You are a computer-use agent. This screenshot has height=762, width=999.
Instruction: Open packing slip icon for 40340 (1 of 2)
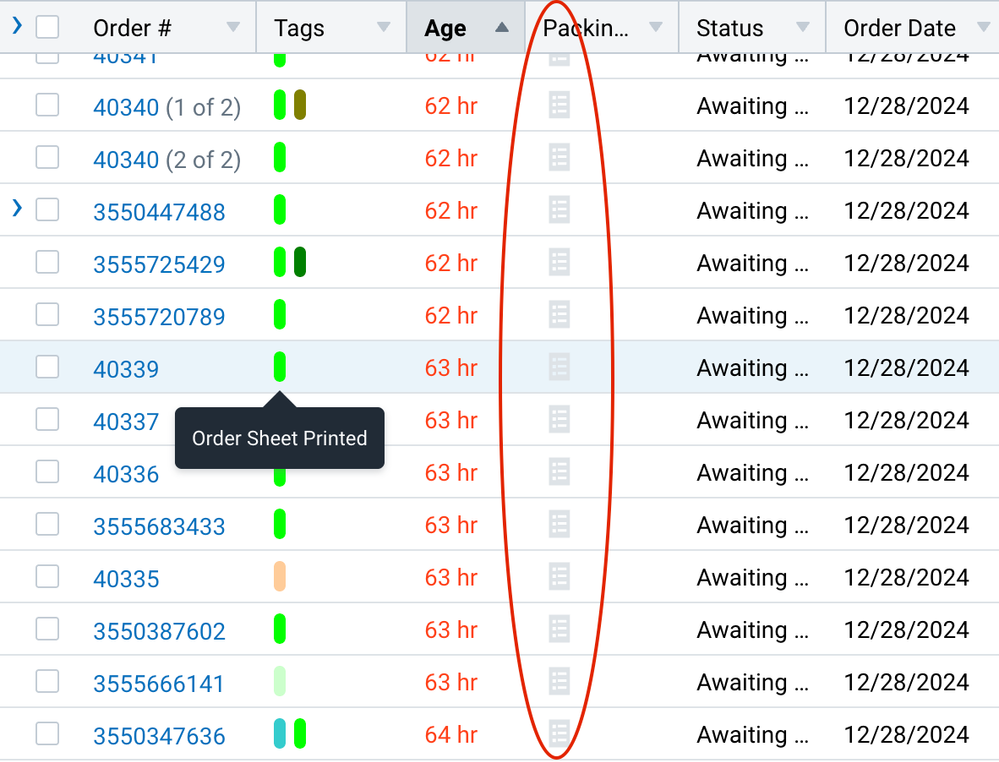pyautogui.click(x=559, y=105)
